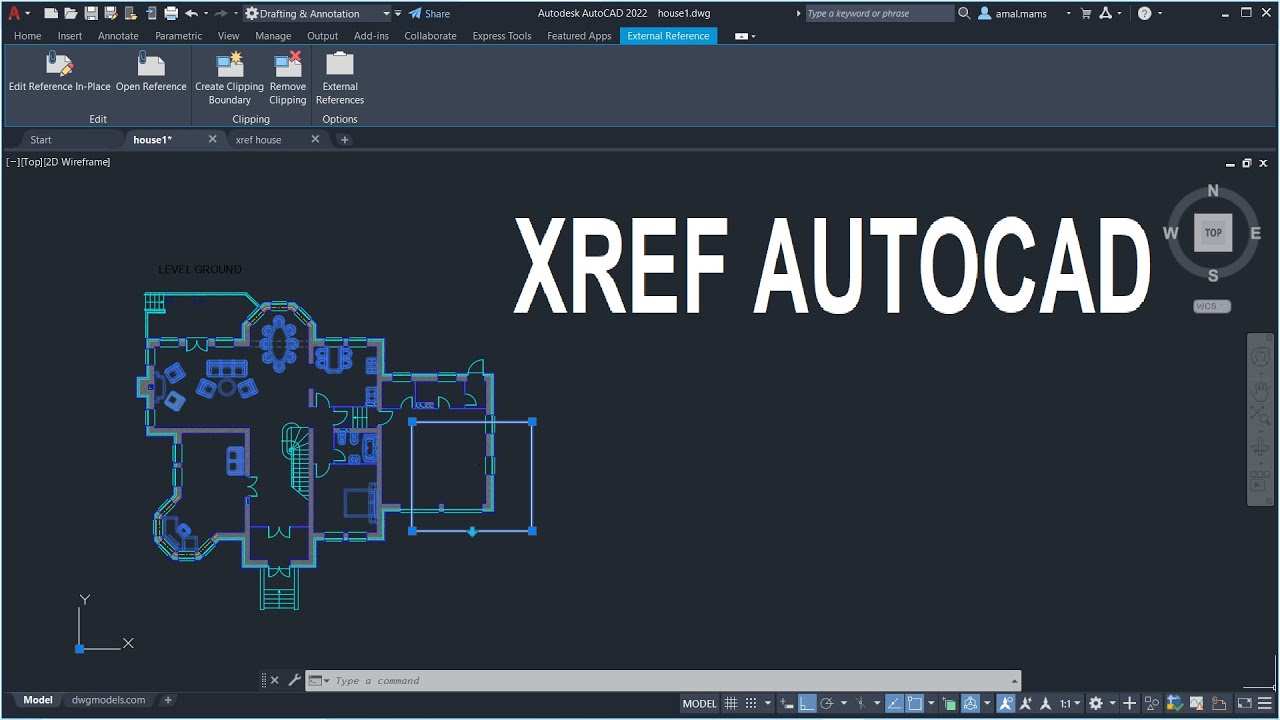The width and height of the screenshot is (1280, 720).
Task: Click the Open file folder icon
Action: pyautogui.click(x=70, y=13)
